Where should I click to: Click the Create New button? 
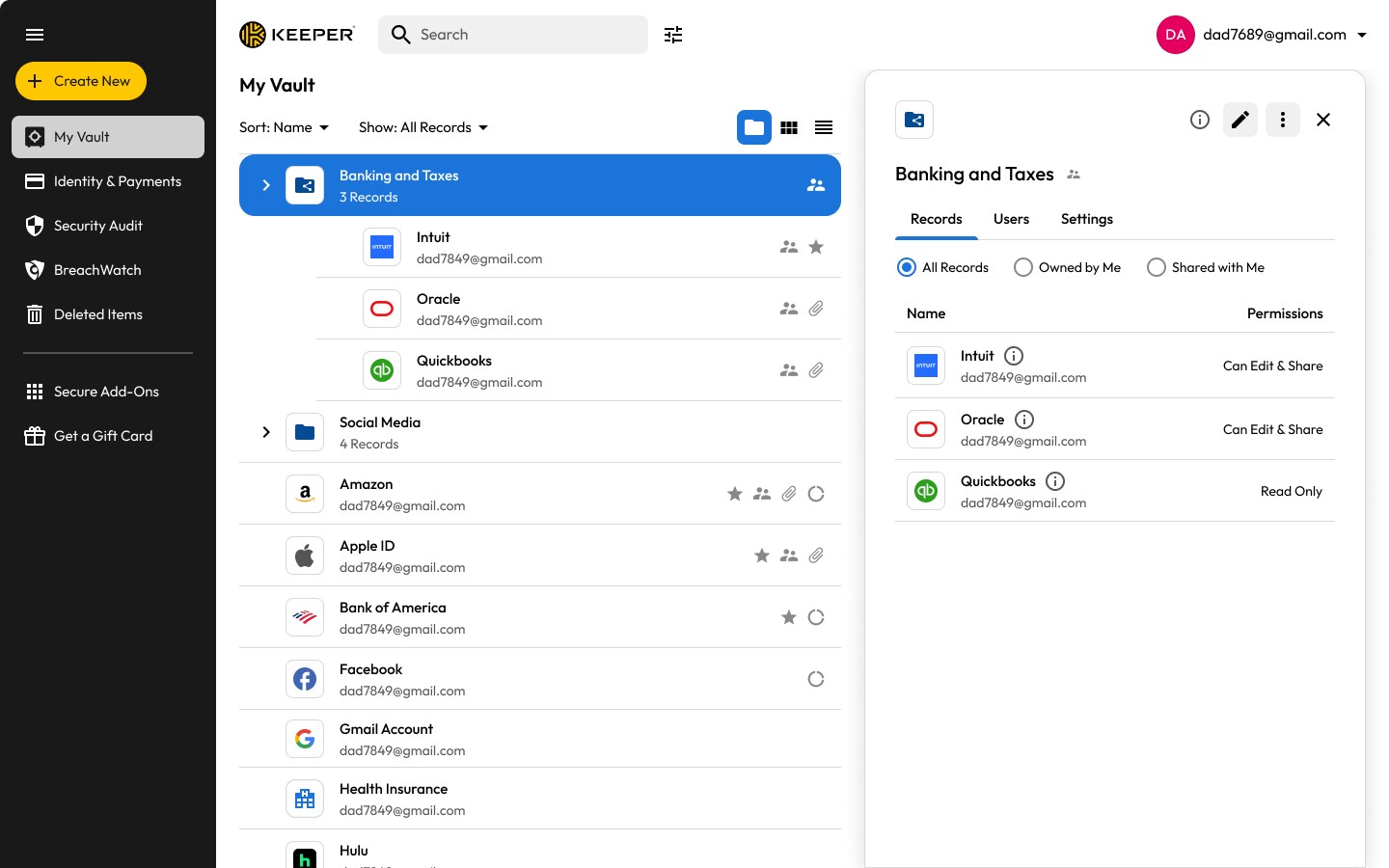[81, 81]
